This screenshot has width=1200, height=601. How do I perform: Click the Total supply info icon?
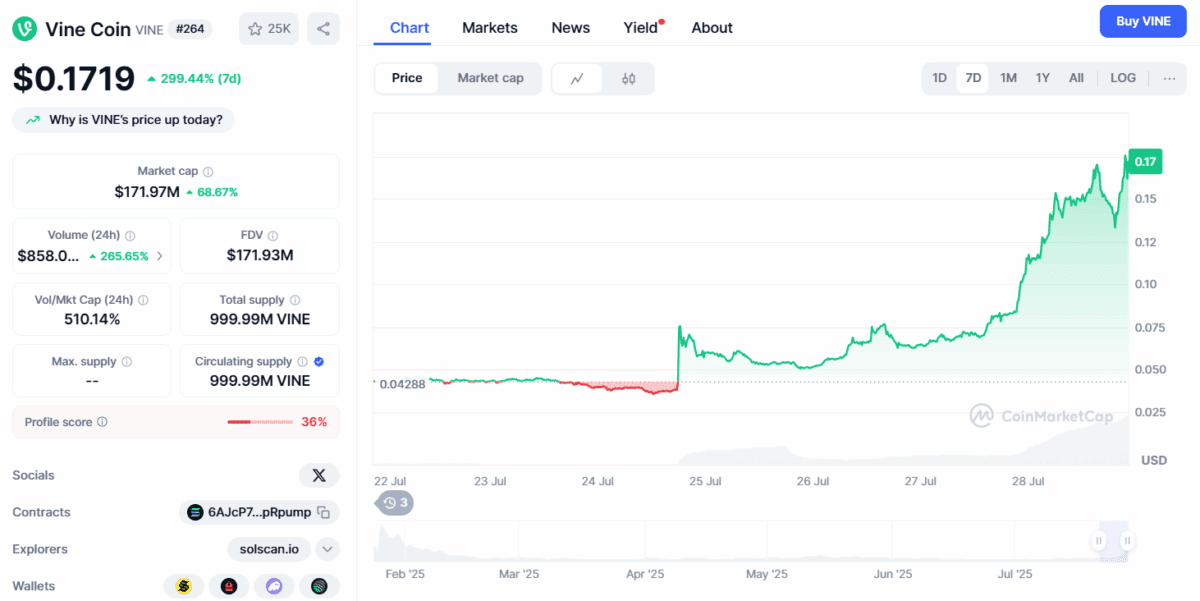pos(294,300)
